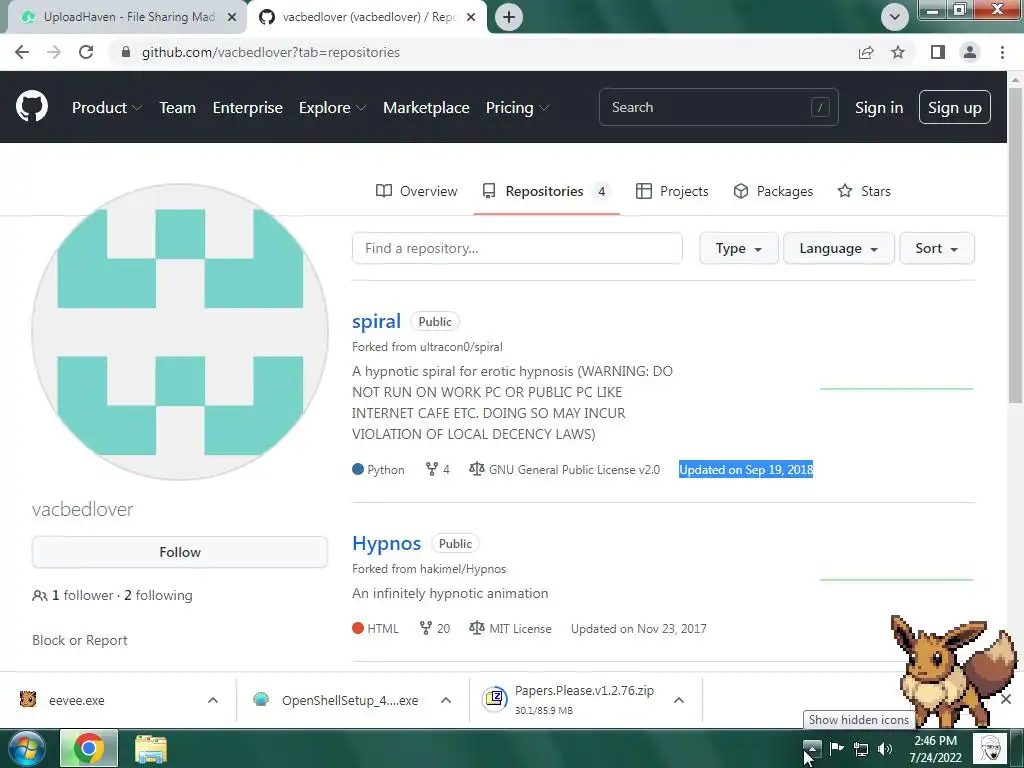
Task: Open Windows Explorer from taskbar
Action: pyautogui.click(x=151, y=748)
